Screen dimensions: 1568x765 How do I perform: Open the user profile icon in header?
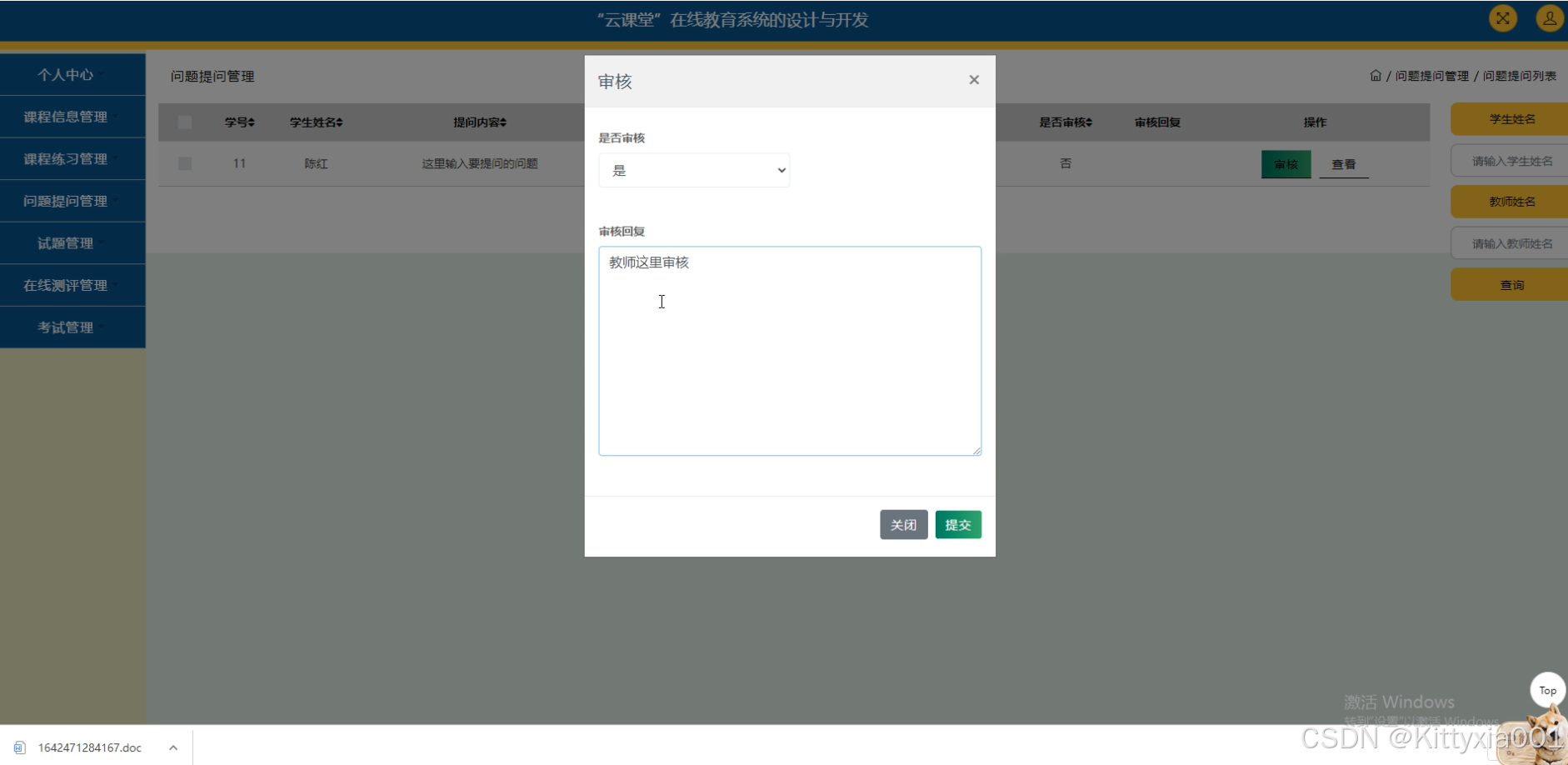[1550, 18]
